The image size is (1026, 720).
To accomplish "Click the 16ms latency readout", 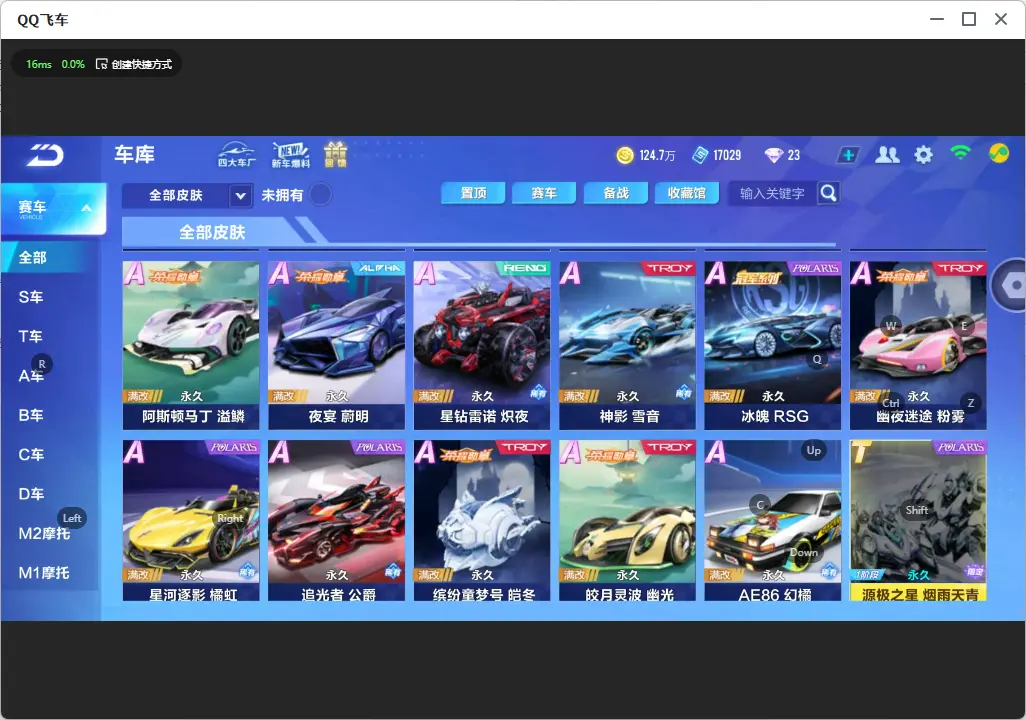I will [x=39, y=64].
